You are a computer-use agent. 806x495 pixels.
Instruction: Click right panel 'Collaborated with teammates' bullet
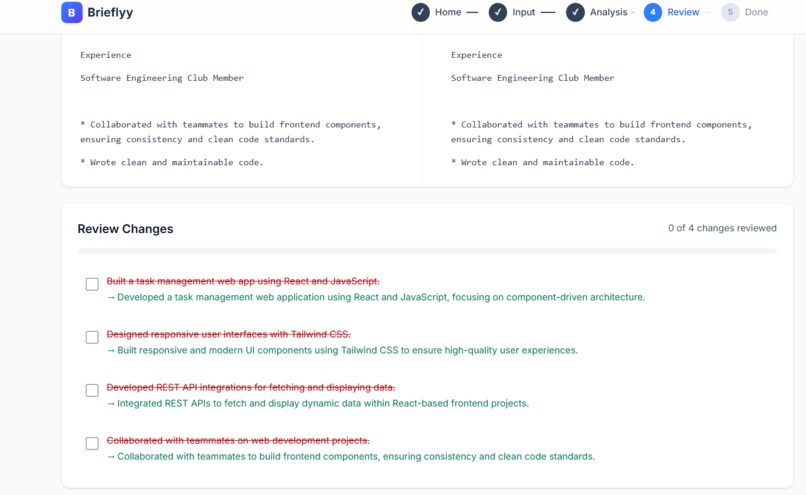(601, 132)
